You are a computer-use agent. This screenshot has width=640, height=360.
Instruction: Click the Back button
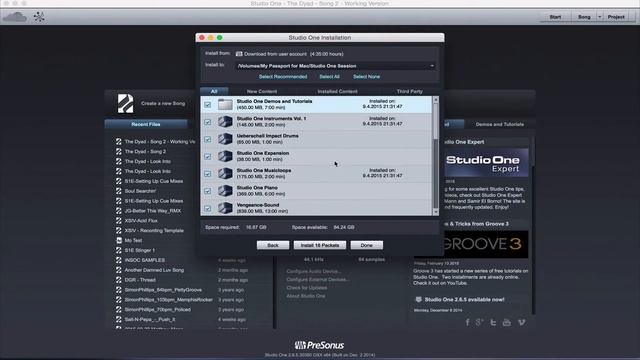coord(273,245)
